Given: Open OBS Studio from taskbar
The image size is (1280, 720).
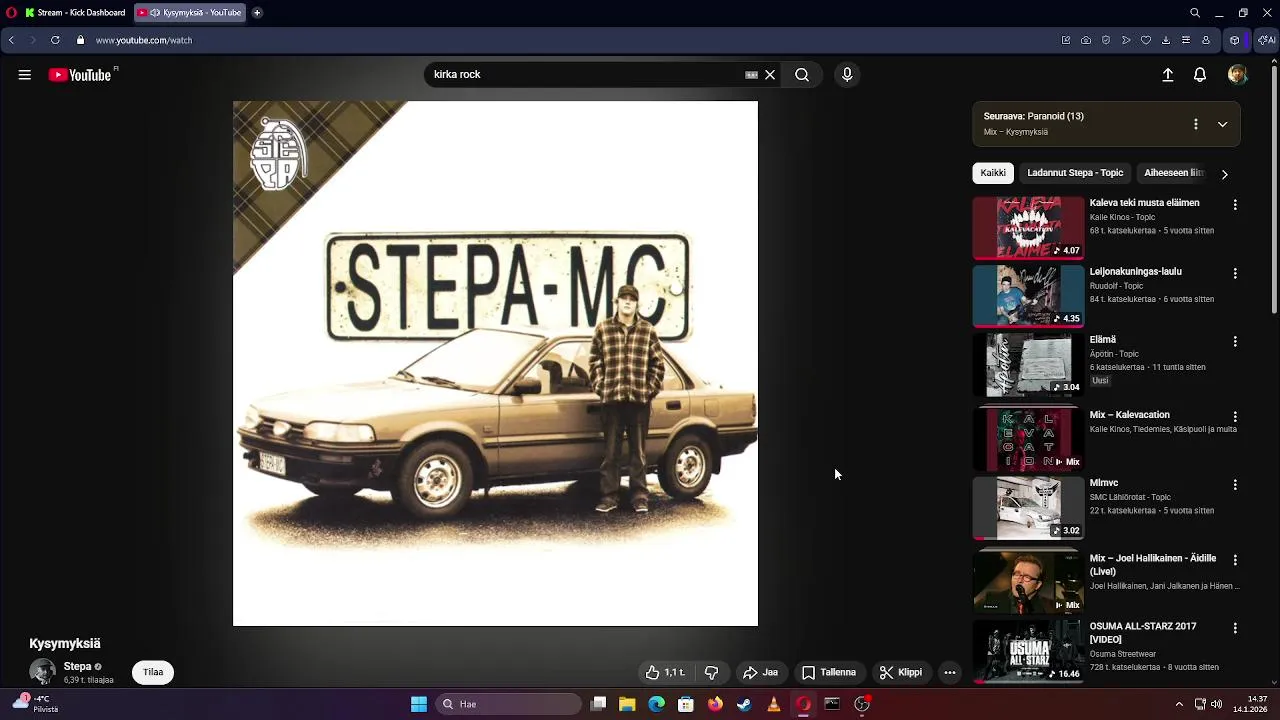Looking at the screenshot, I should tap(862, 704).
